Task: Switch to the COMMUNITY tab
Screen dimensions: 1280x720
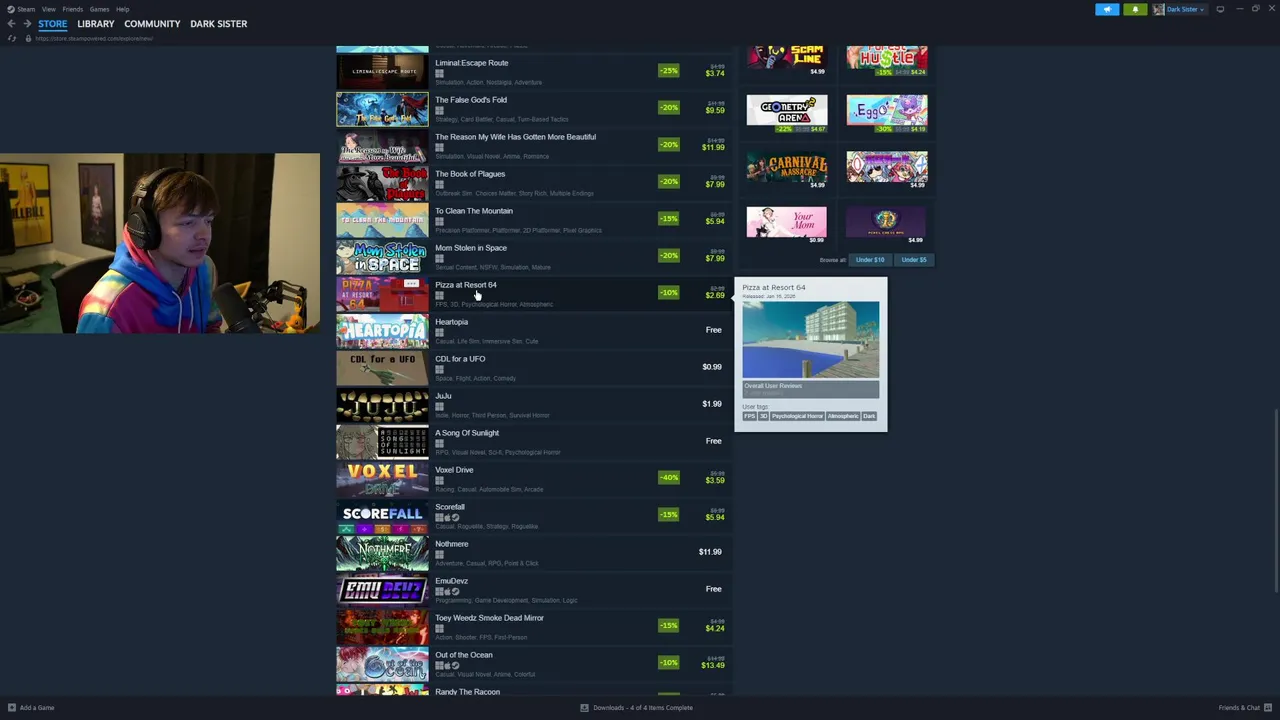Action: point(152,24)
